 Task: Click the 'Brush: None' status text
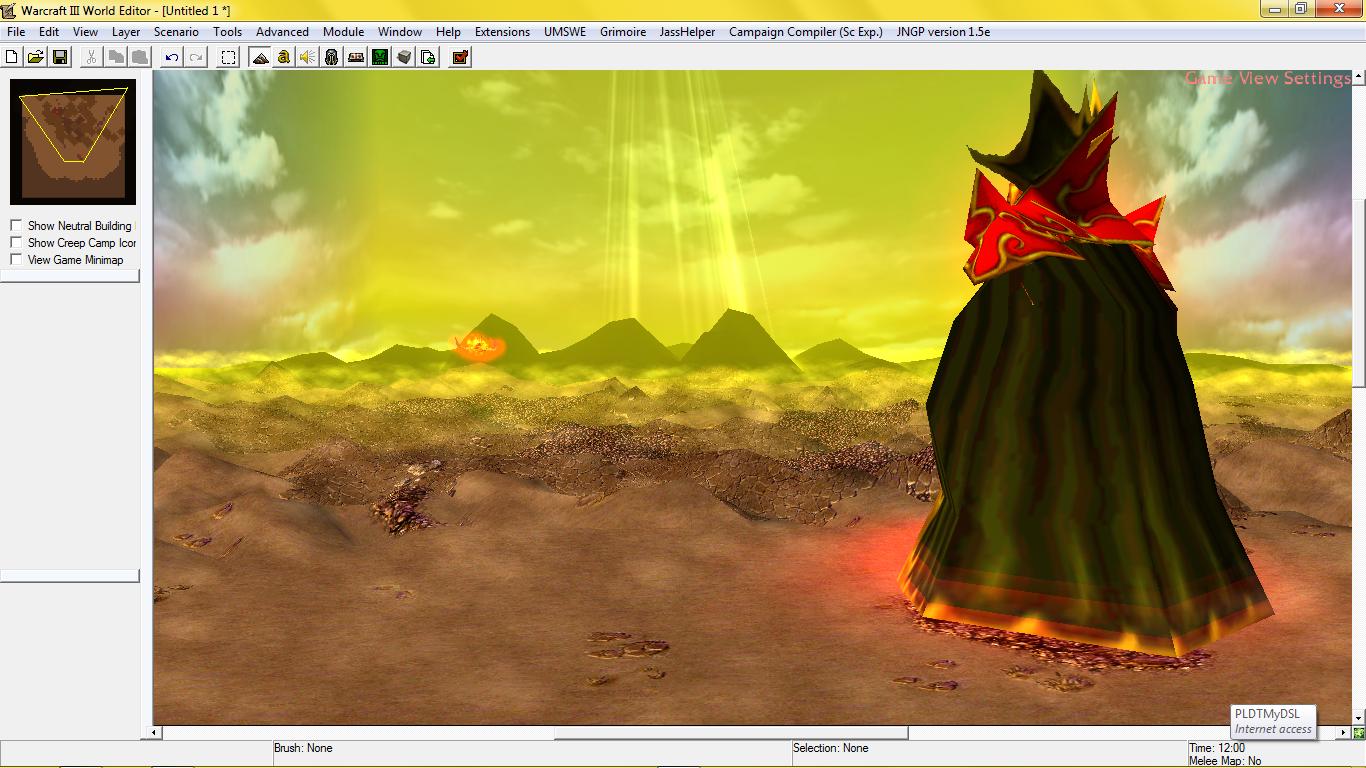click(x=303, y=748)
